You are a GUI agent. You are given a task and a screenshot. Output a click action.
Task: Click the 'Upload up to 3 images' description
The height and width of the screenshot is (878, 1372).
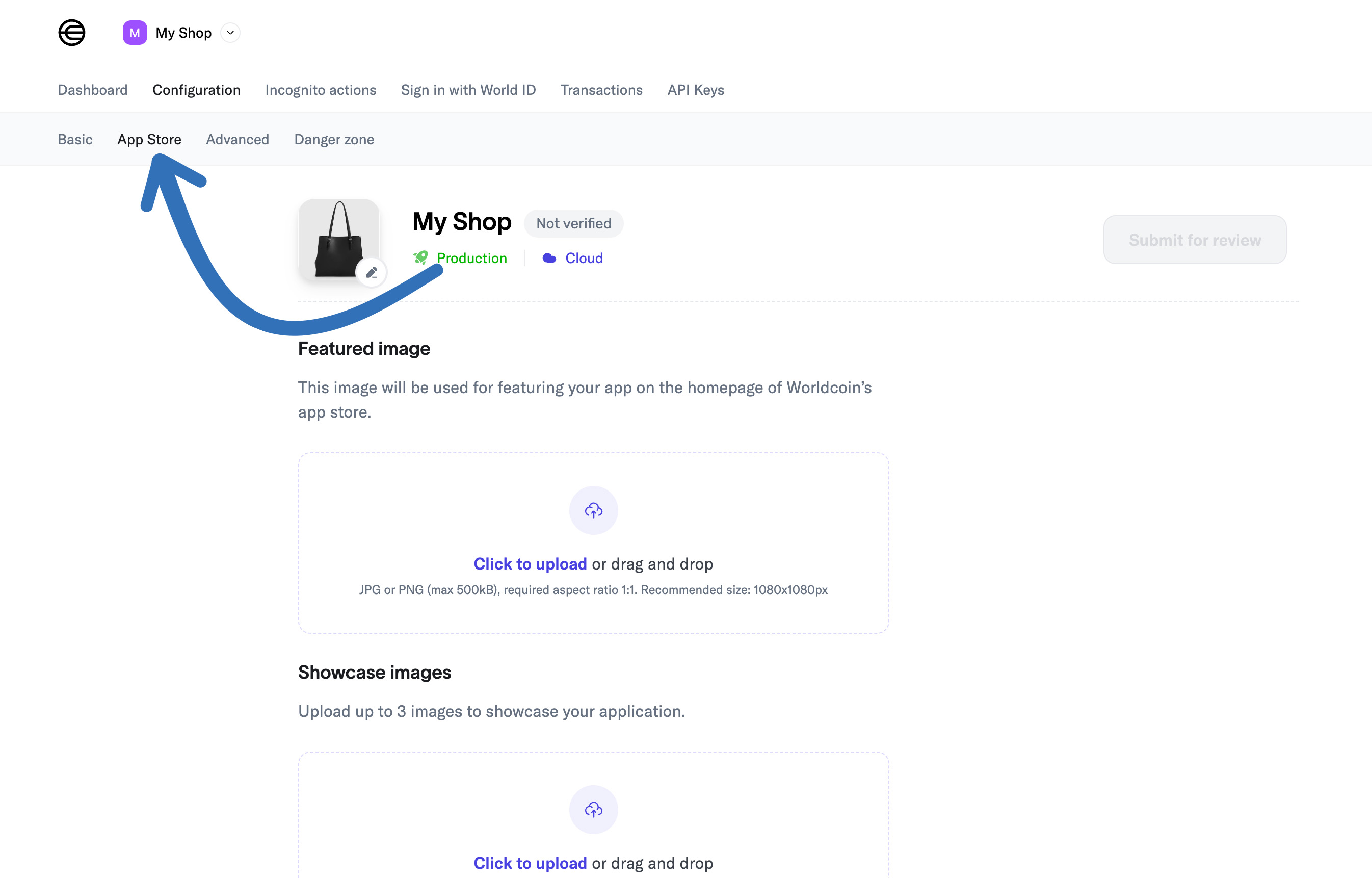coord(492,711)
